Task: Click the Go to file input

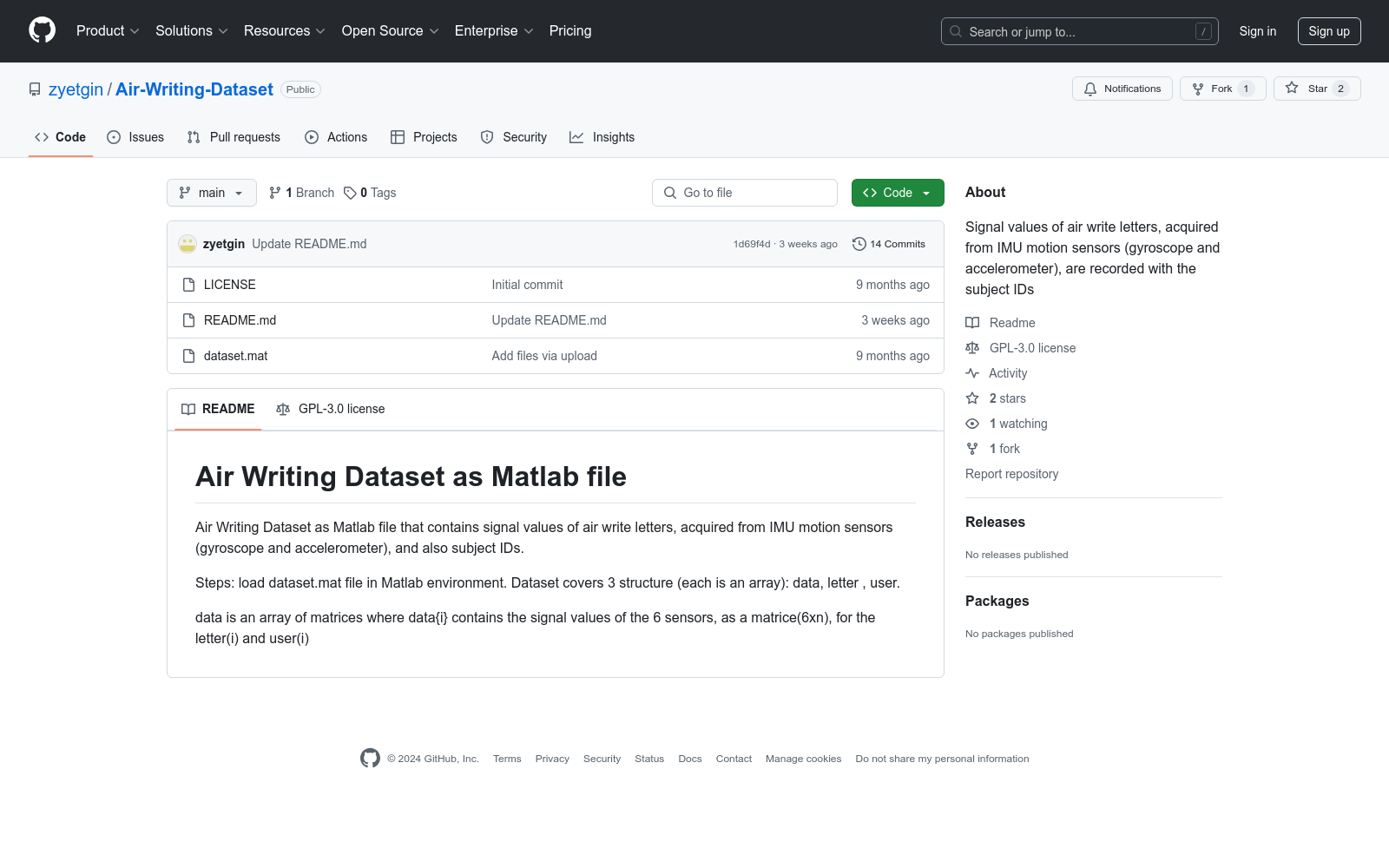Action: pyautogui.click(x=745, y=193)
